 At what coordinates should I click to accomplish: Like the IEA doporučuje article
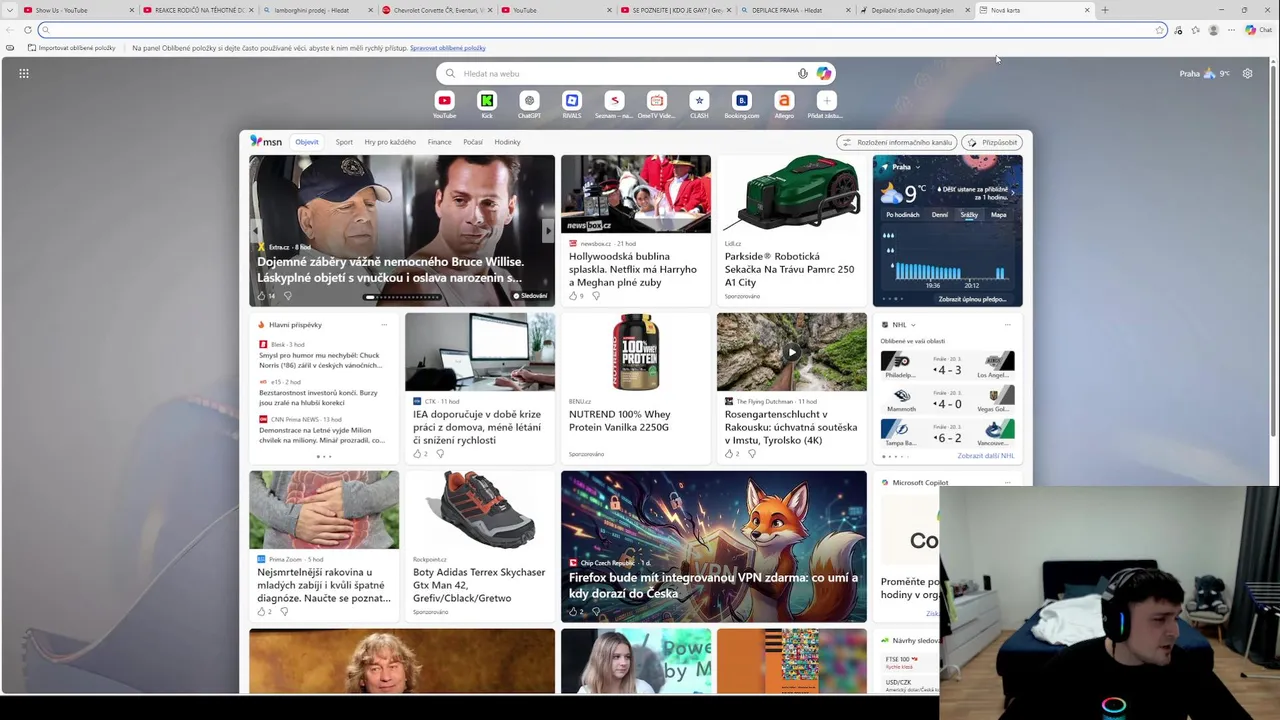[x=418, y=454]
